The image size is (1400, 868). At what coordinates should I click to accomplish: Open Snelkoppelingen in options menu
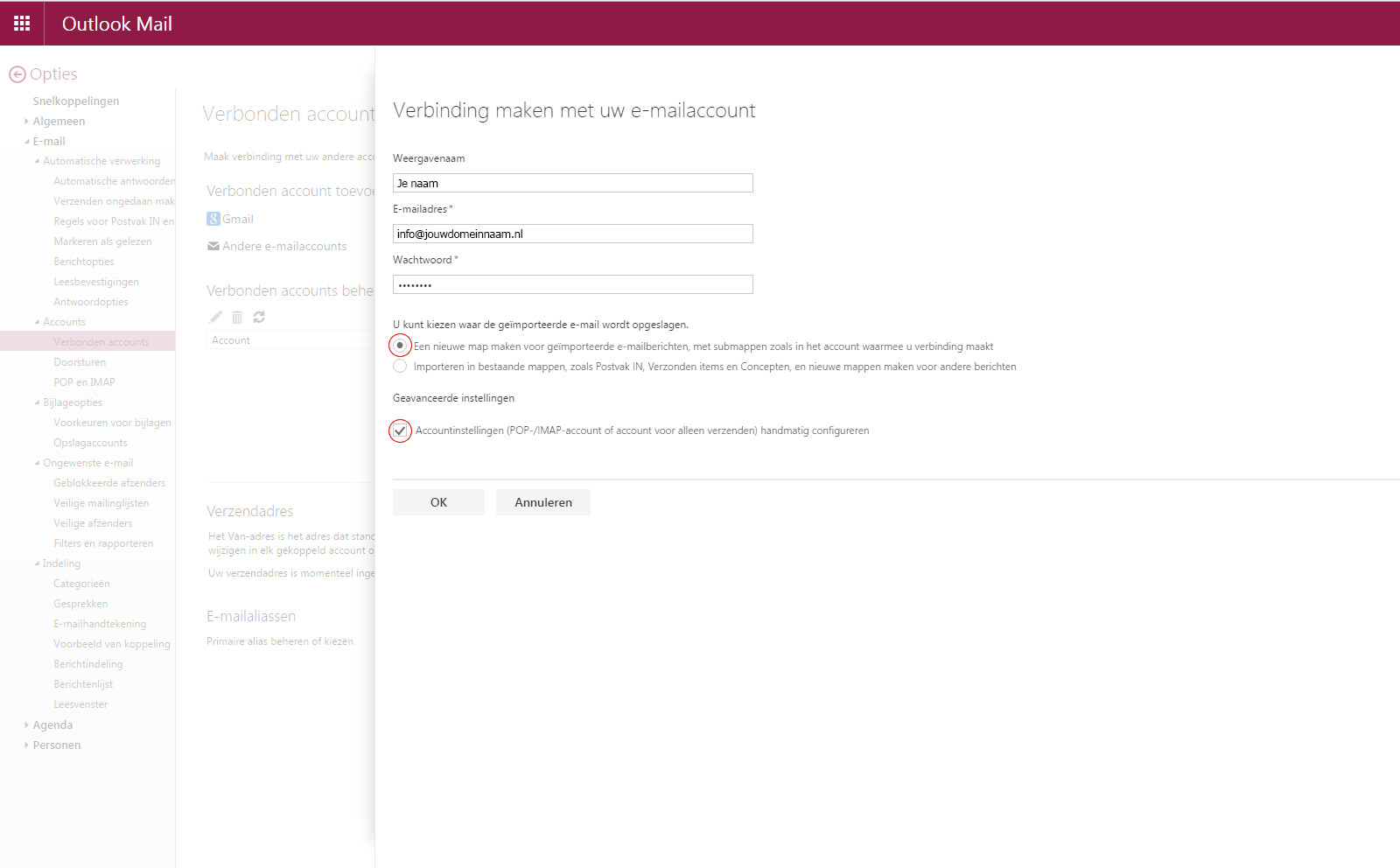[x=76, y=101]
